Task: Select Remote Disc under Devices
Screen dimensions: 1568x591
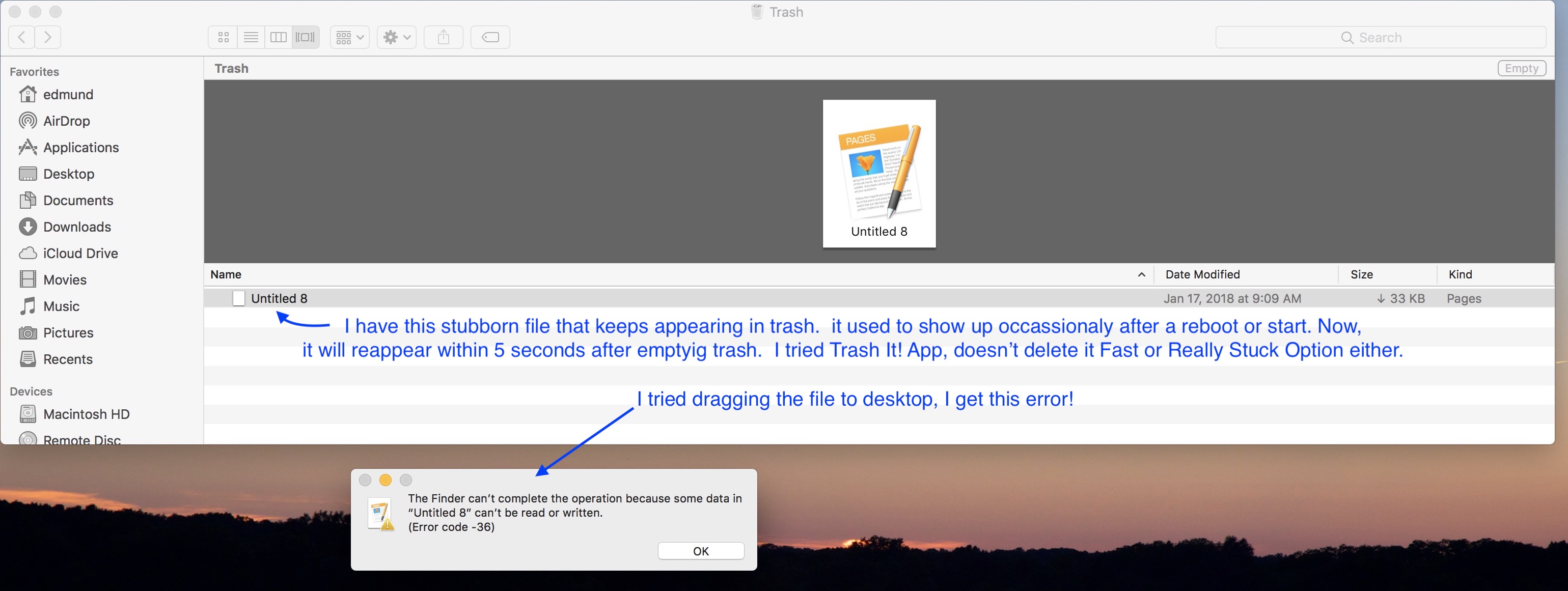Action: 70,439
